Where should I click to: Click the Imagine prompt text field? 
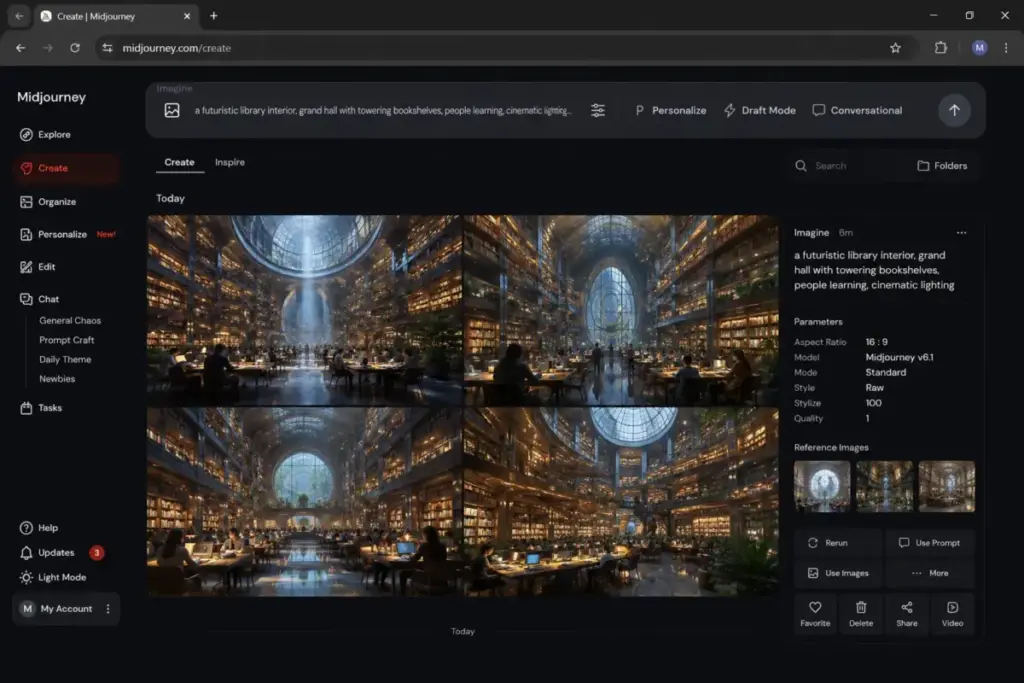point(383,110)
